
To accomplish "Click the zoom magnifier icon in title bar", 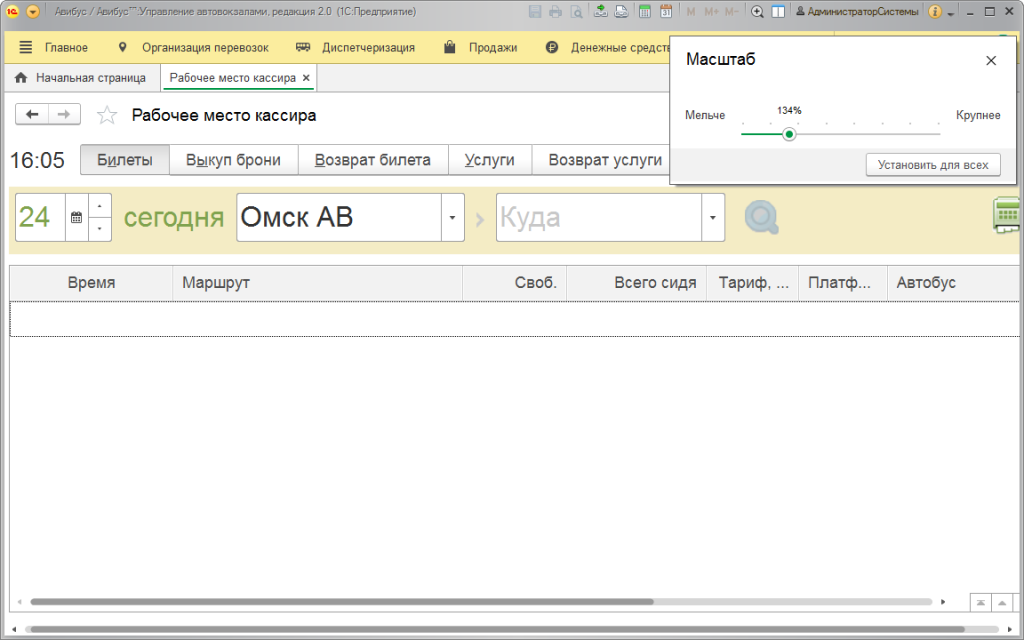I will [x=757, y=12].
